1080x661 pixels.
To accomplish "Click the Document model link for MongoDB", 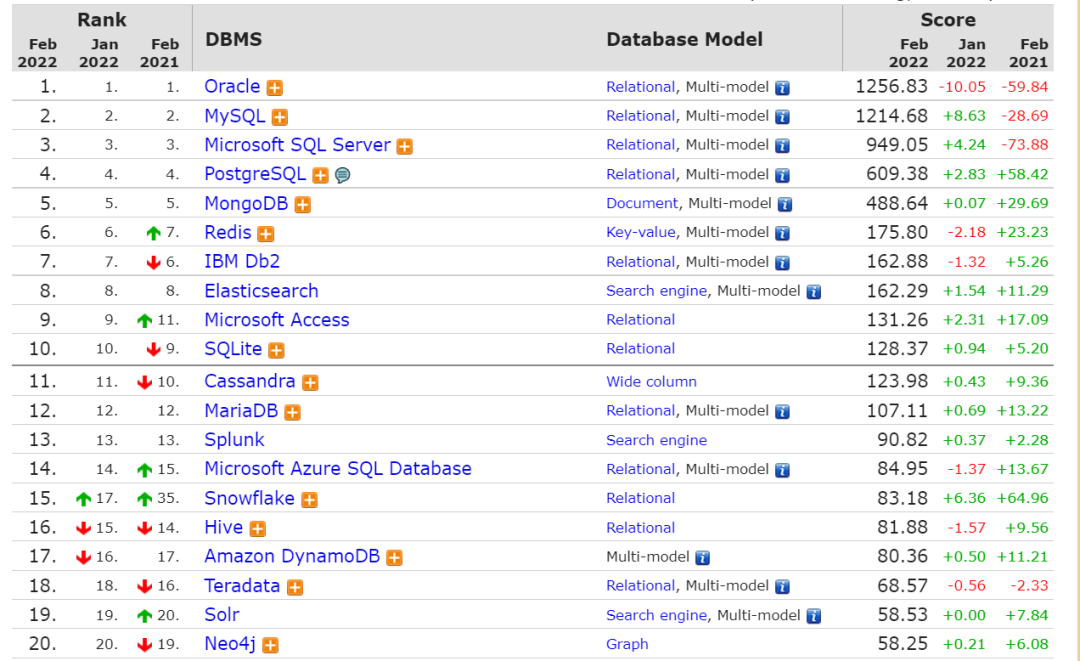I will 641,204.
